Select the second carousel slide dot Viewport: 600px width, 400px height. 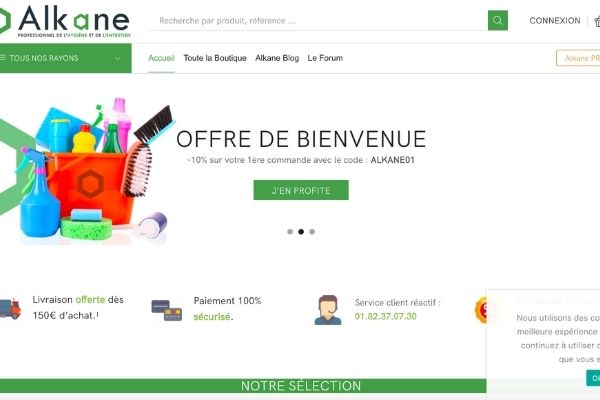(301, 232)
